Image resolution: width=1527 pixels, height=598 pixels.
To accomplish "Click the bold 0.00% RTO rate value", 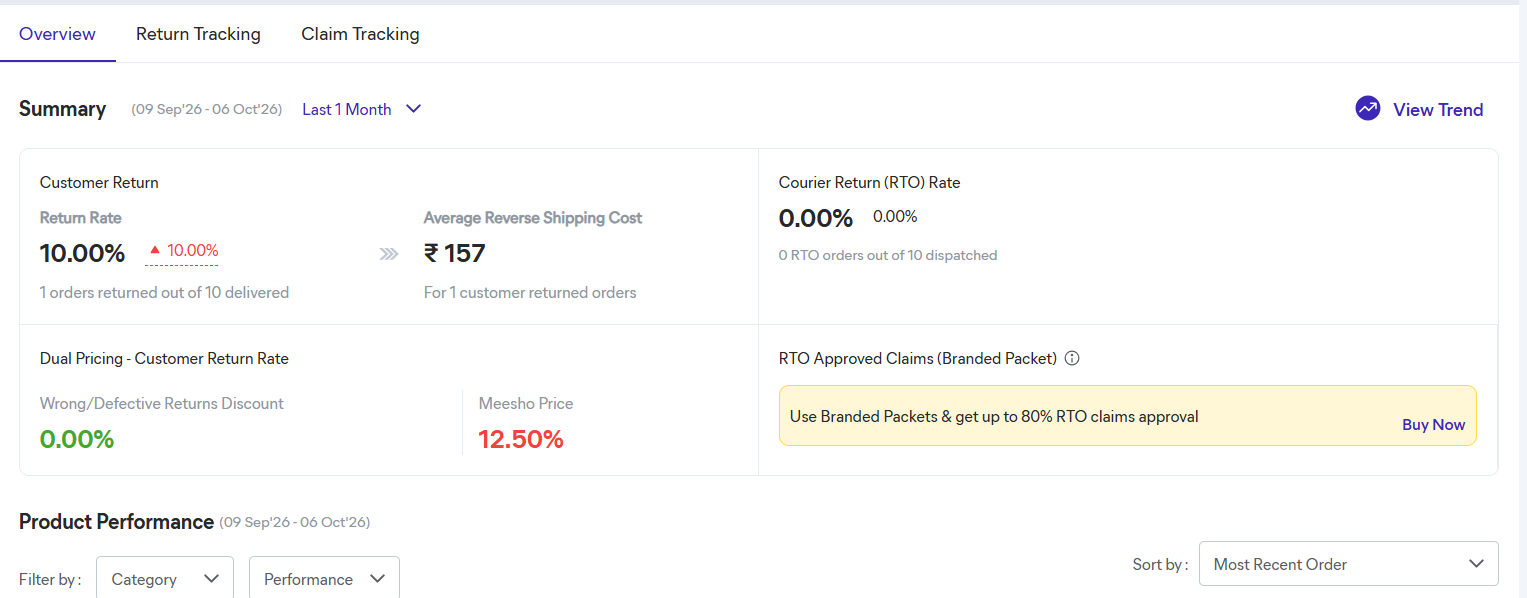I will point(816,218).
